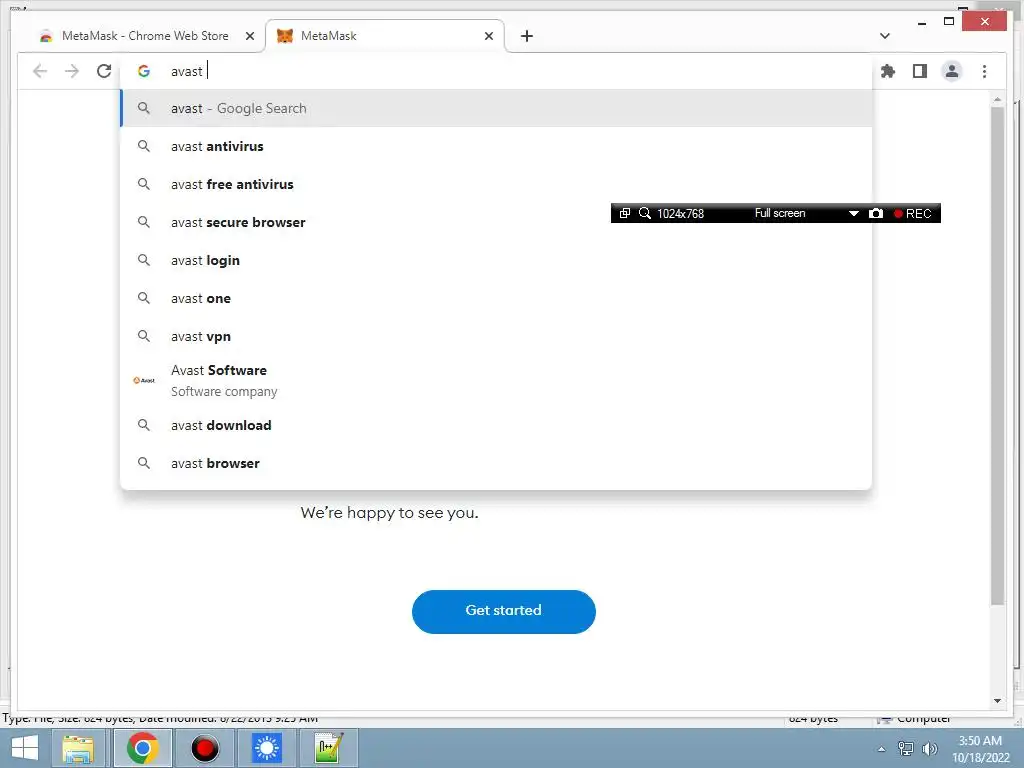The image size is (1024, 768).
Task: Take a snapshot with recorder camera icon
Action: pos(876,214)
